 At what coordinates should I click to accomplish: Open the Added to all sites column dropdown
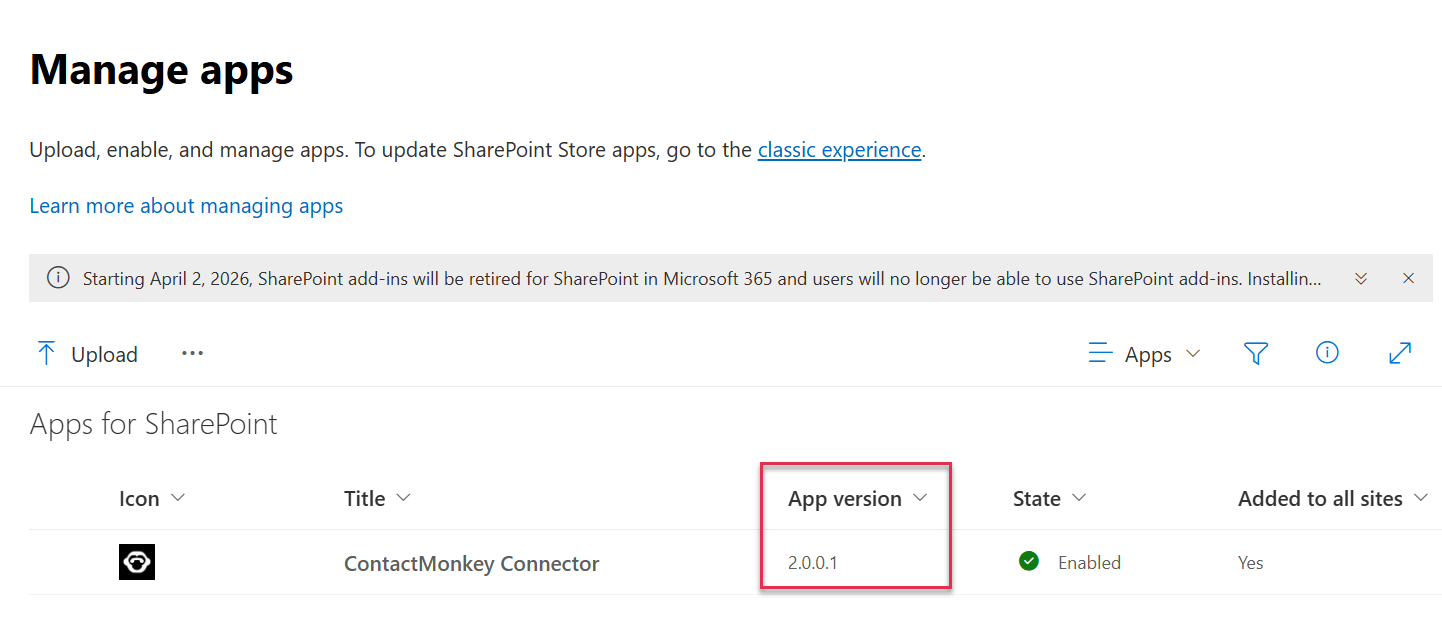click(x=1333, y=498)
